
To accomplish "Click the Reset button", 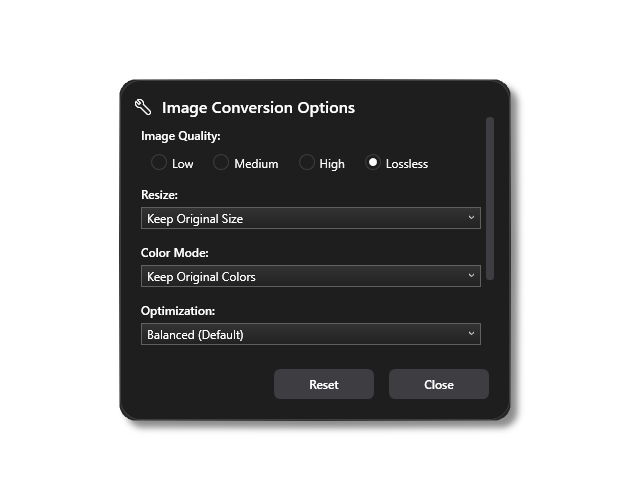I will coord(324,384).
